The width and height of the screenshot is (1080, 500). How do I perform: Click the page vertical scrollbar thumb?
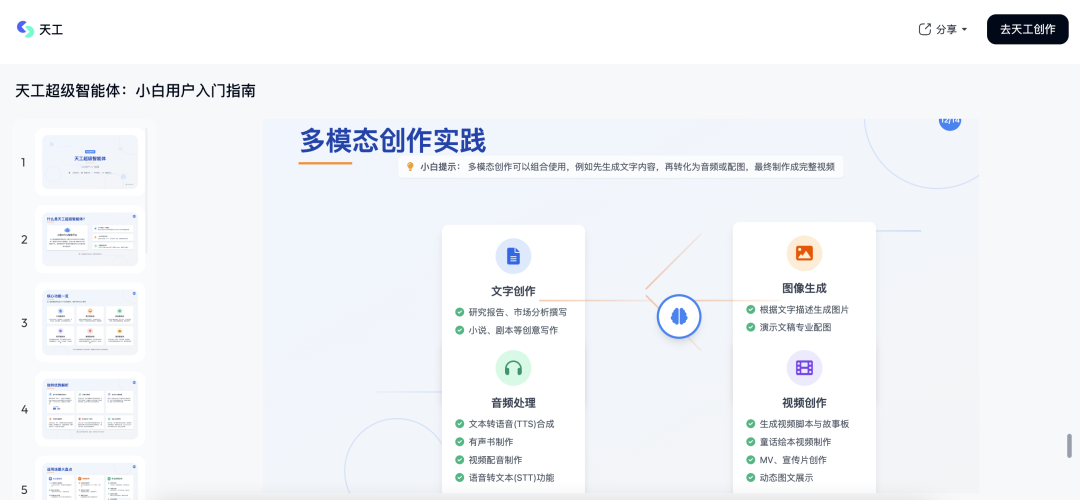point(1069,446)
